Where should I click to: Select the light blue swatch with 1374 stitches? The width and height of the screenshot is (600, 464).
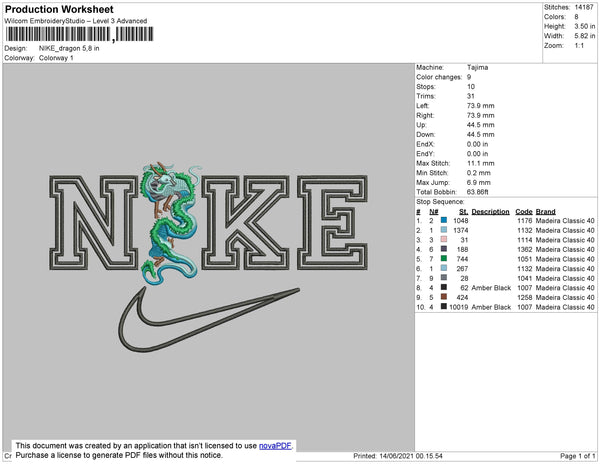pos(444,230)
